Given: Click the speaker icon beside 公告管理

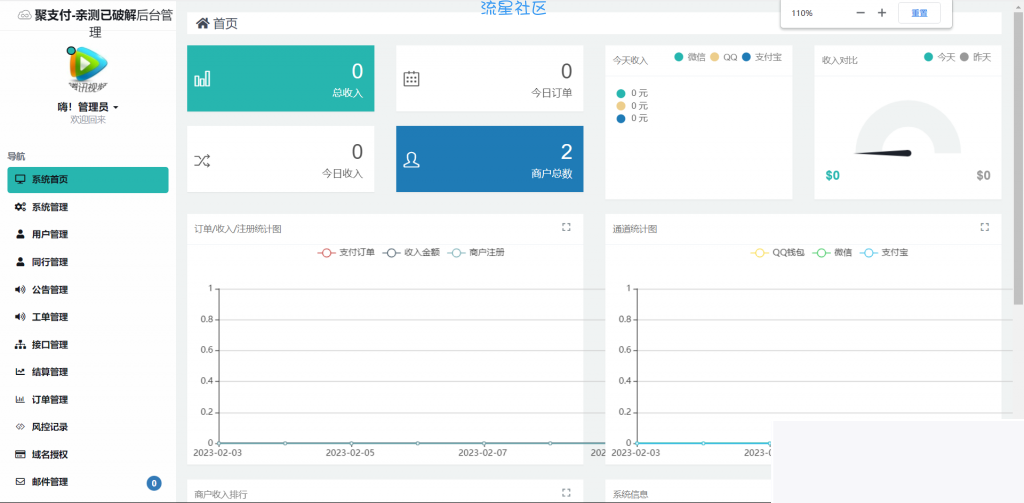Looking at the screenshot, I should [x=20, y=290].
